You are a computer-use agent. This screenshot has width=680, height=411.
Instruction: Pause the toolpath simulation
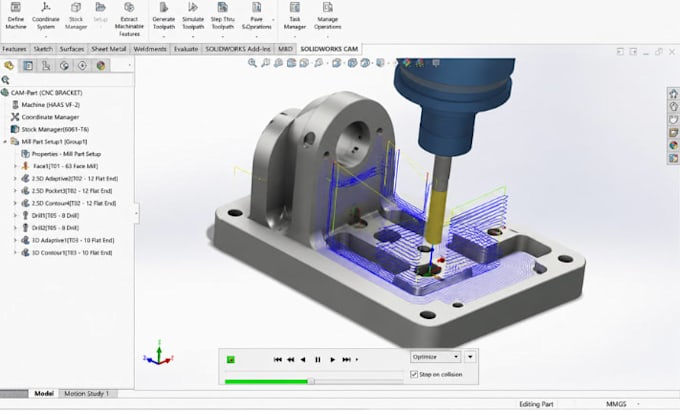(317, 359)
